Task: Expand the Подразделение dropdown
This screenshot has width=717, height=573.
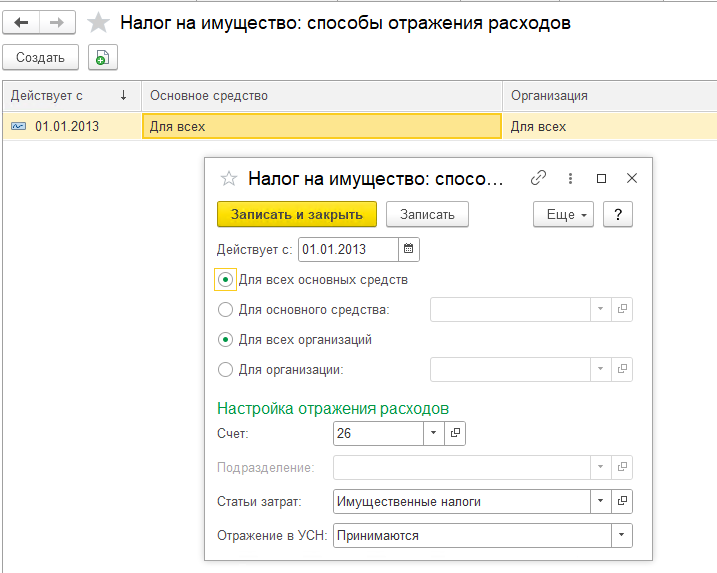Action: click(601, 467)
